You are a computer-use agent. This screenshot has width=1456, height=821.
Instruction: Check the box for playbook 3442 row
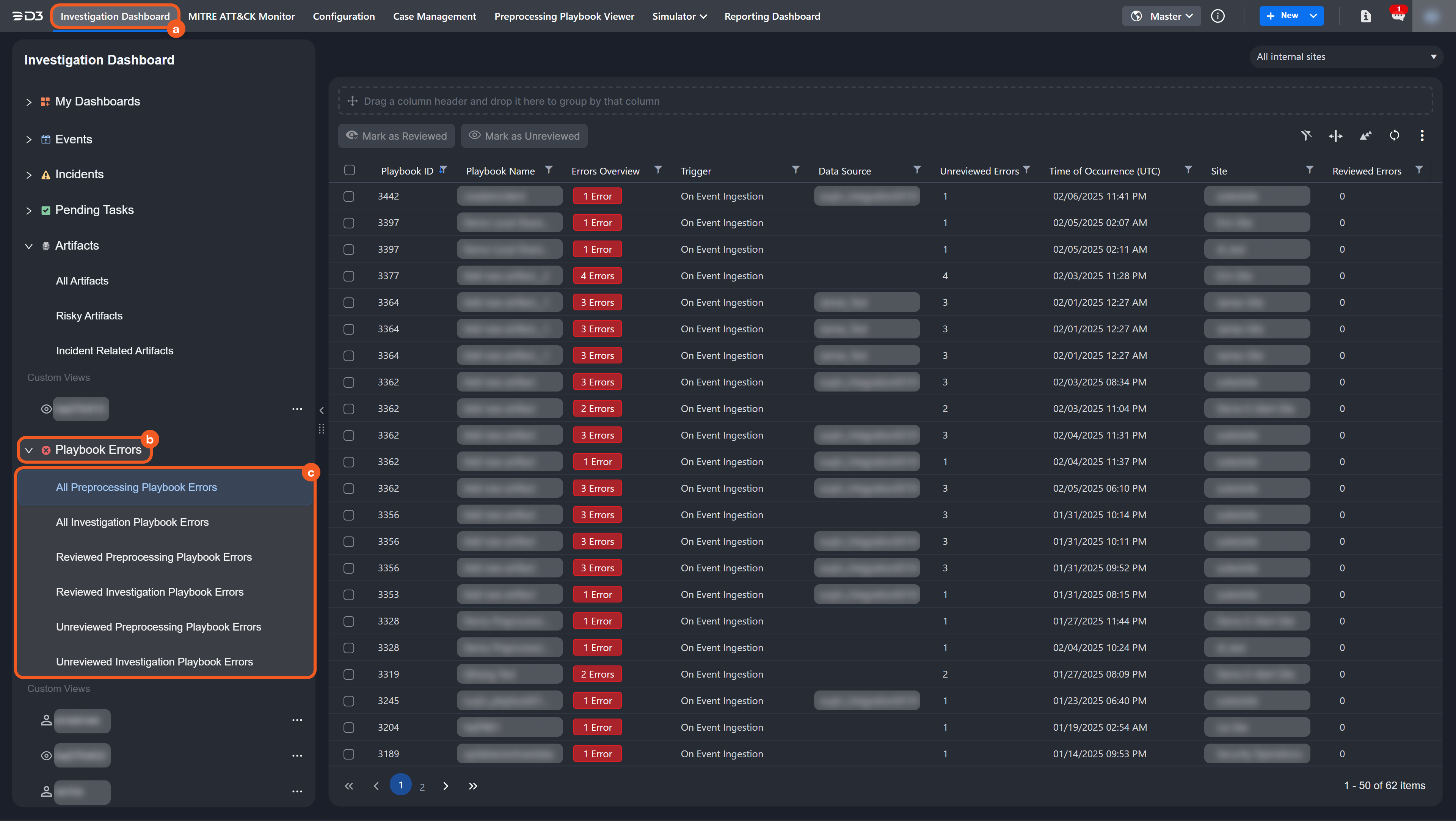[349, 196]
